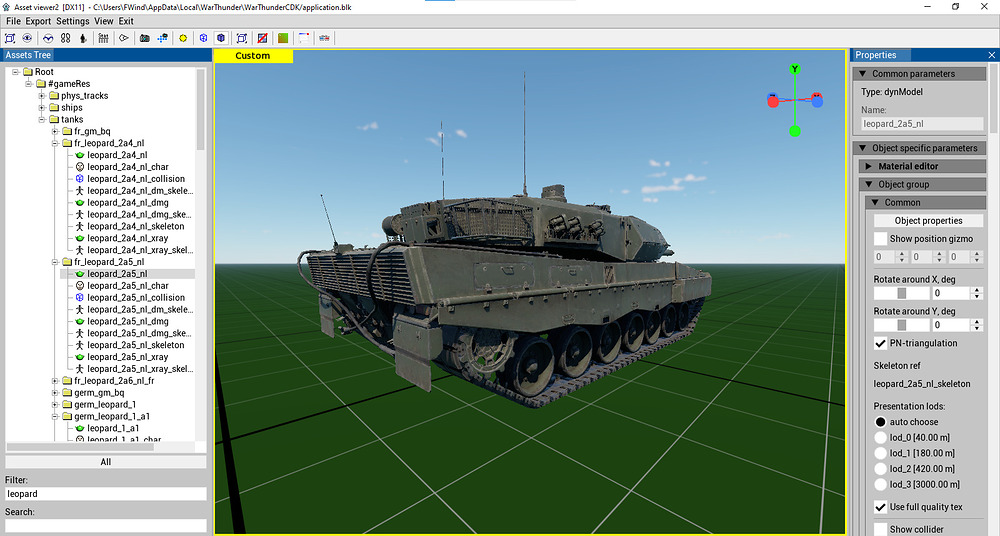Screen dimensions: 1000x536
Task: Click the black human figure toolbar icon
Action: 83,38
